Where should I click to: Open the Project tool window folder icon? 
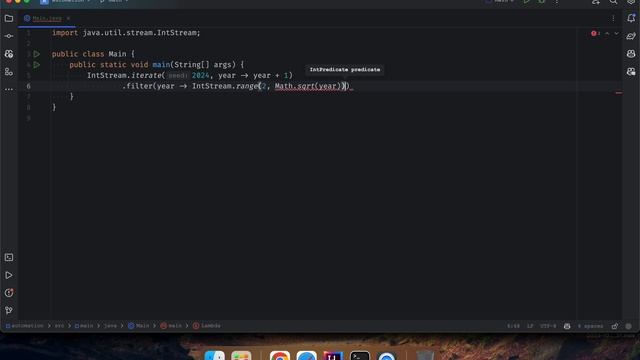(x=9, y=18)
